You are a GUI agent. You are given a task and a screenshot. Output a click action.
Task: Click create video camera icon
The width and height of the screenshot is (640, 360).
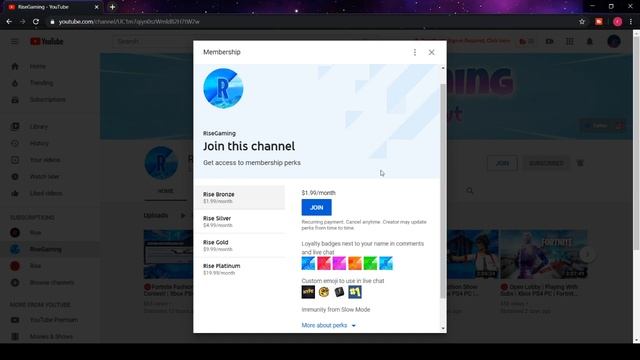[549, 41]
